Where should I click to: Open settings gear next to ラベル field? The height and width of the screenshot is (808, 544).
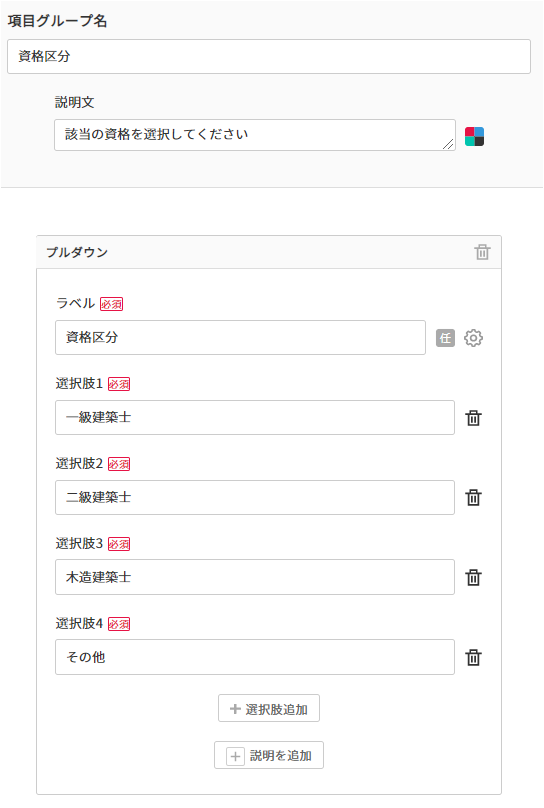point(473,338)
